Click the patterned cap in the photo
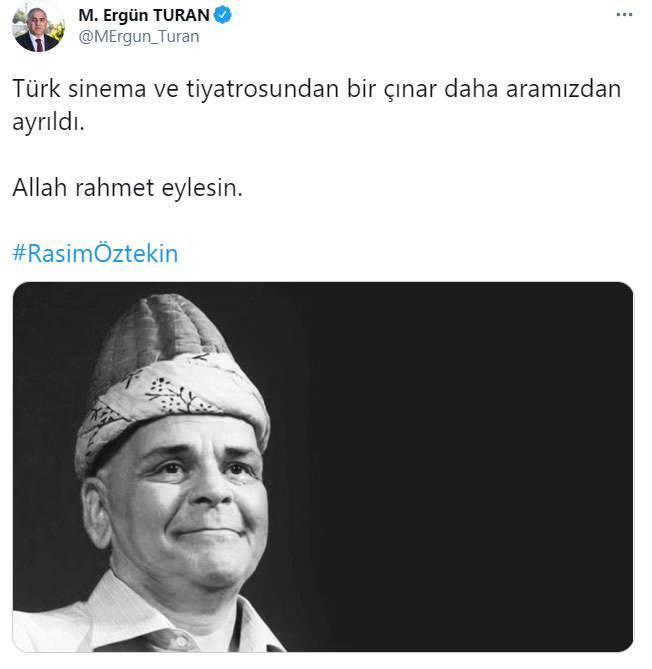Viewport: 652px width, 669px height. click(172, 380)
